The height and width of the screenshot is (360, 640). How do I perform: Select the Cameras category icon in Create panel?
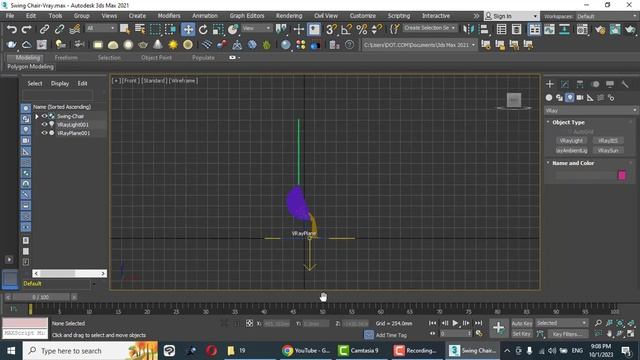[580, 98]
